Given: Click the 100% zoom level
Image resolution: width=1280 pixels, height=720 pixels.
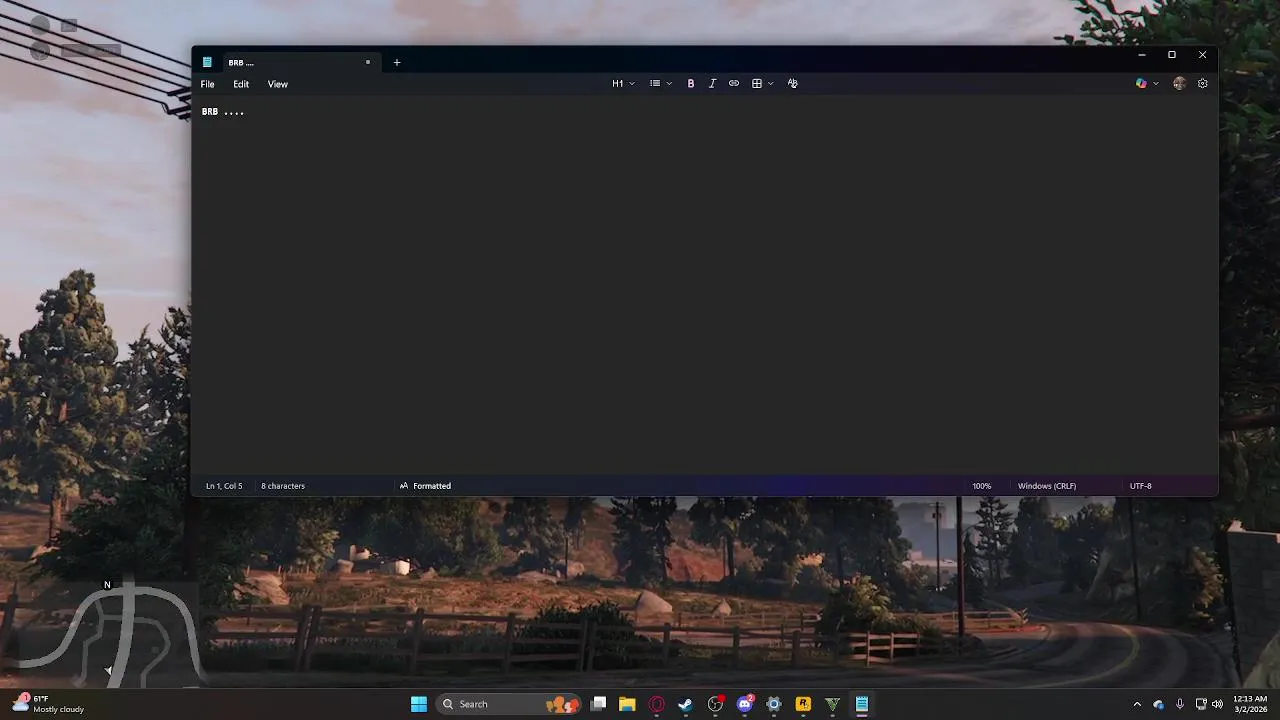Looking at the screenshot, I should coord(982,486).
